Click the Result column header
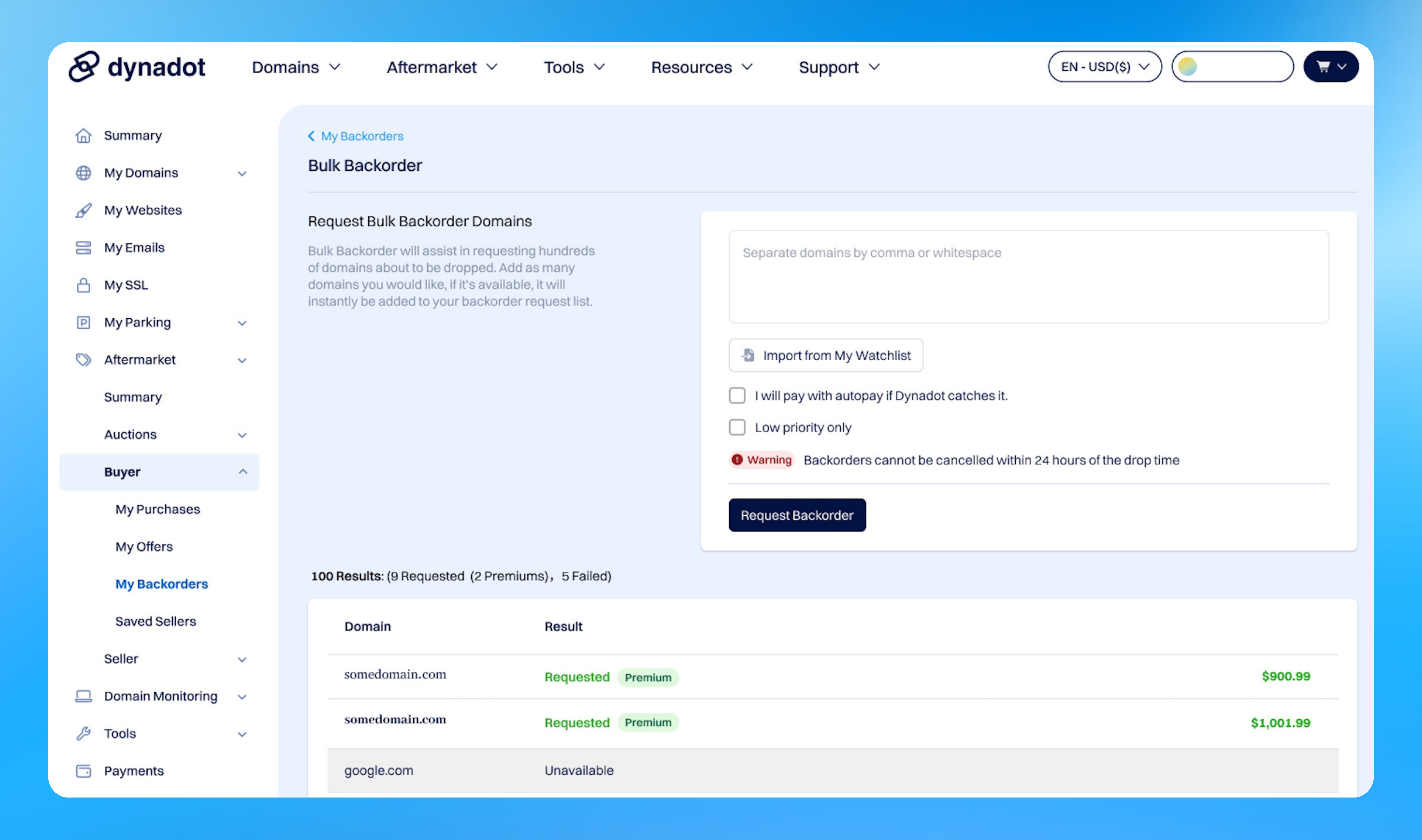The image size is (1422, 840). click(x=563, y=627)
